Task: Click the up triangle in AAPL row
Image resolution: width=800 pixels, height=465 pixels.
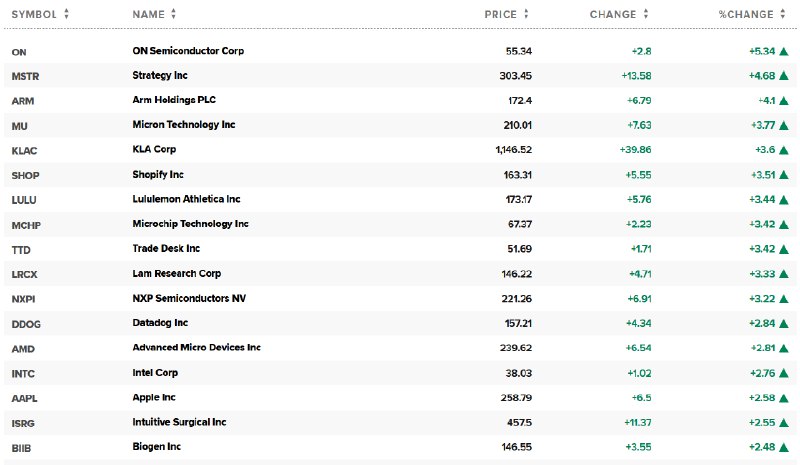Action: coord(784,398)
